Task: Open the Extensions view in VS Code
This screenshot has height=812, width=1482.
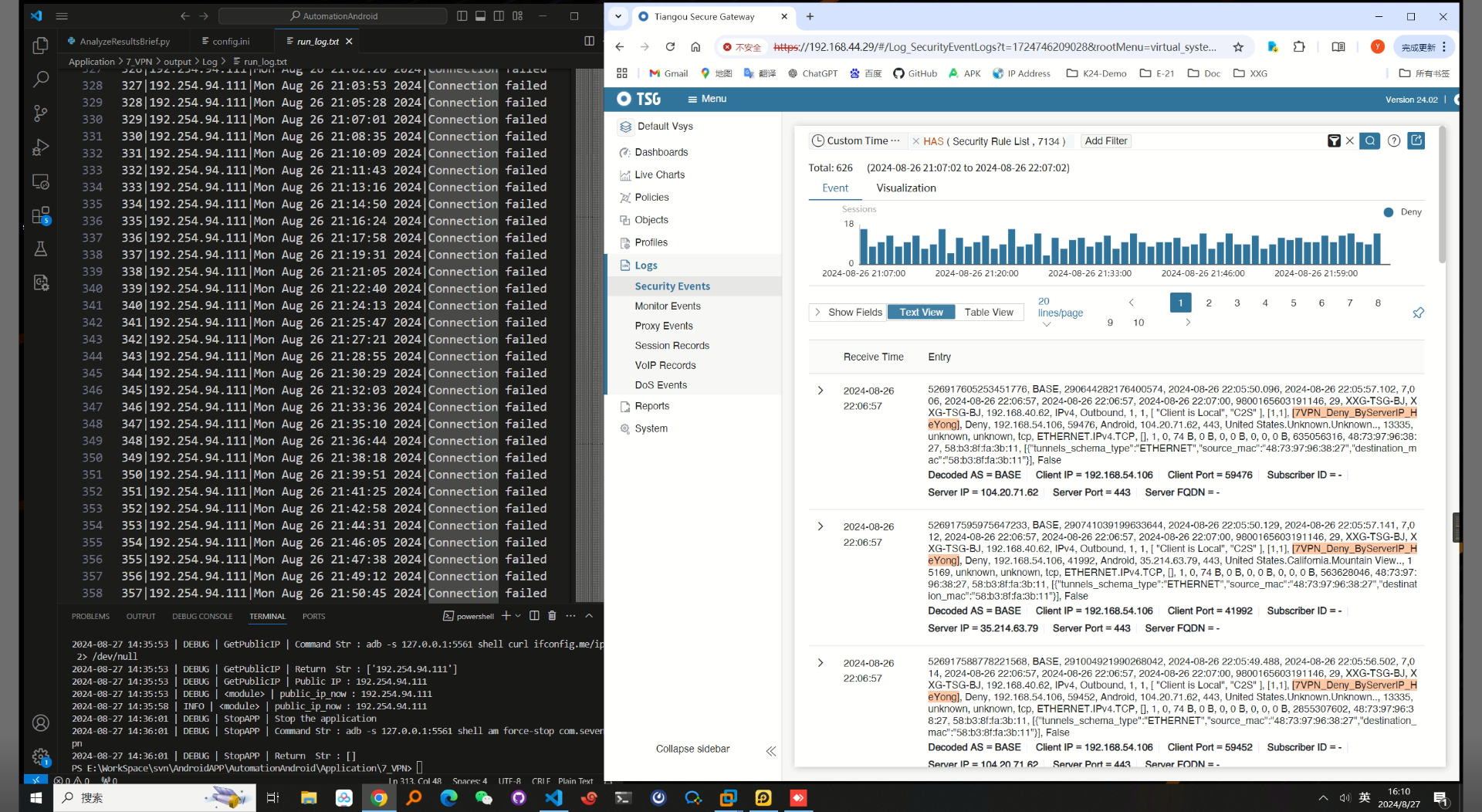Action: pos(41,216)
